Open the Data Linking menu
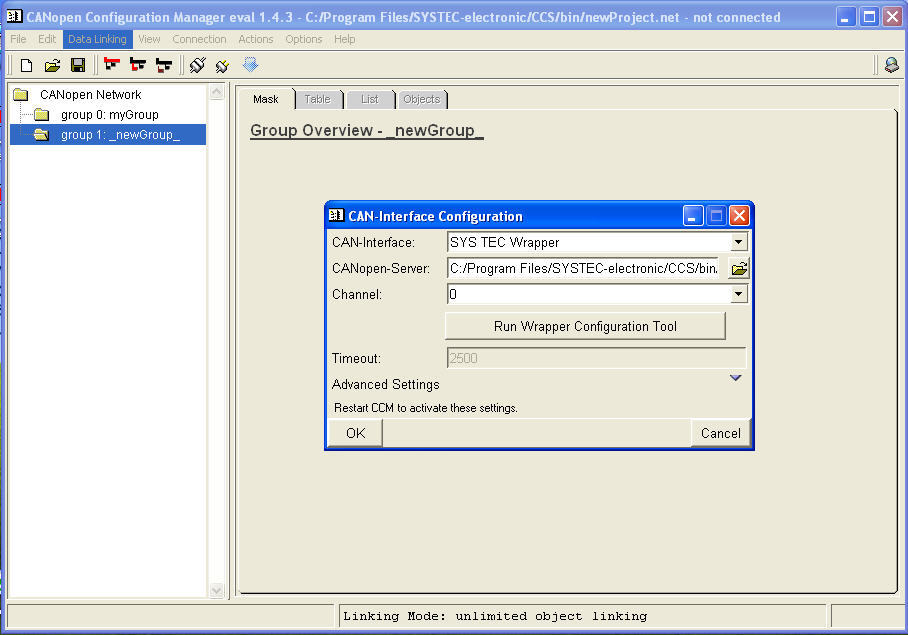The image size is (908, 635). 97,38
